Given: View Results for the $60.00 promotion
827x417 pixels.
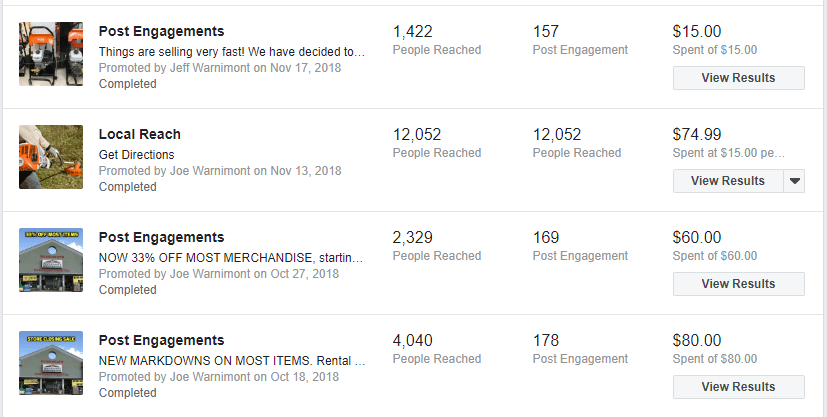Looking at the screenshot, I should pyautogui.click(x=738, y=284).
